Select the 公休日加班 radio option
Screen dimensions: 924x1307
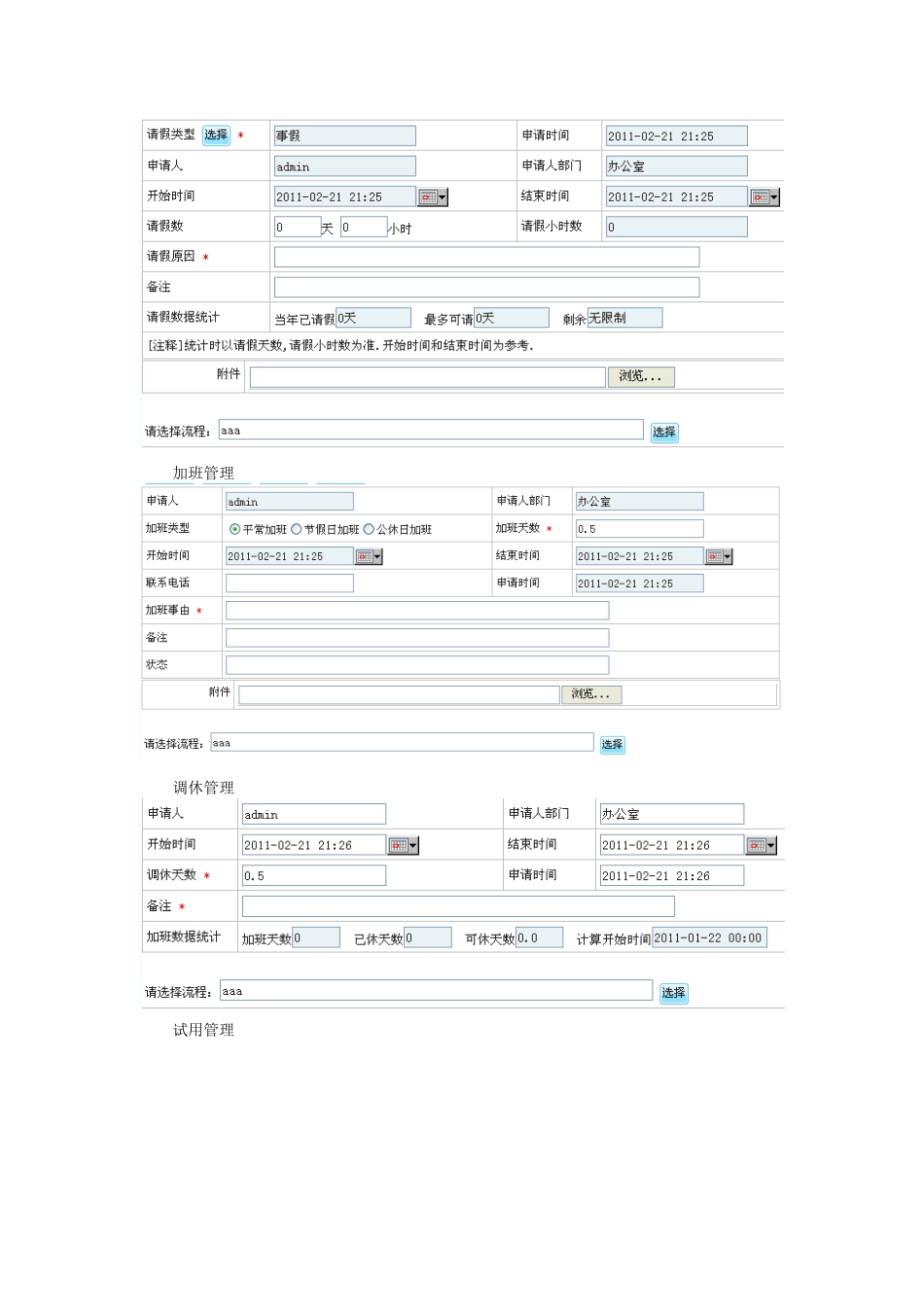pyautogui.click(x=369, y=530)
